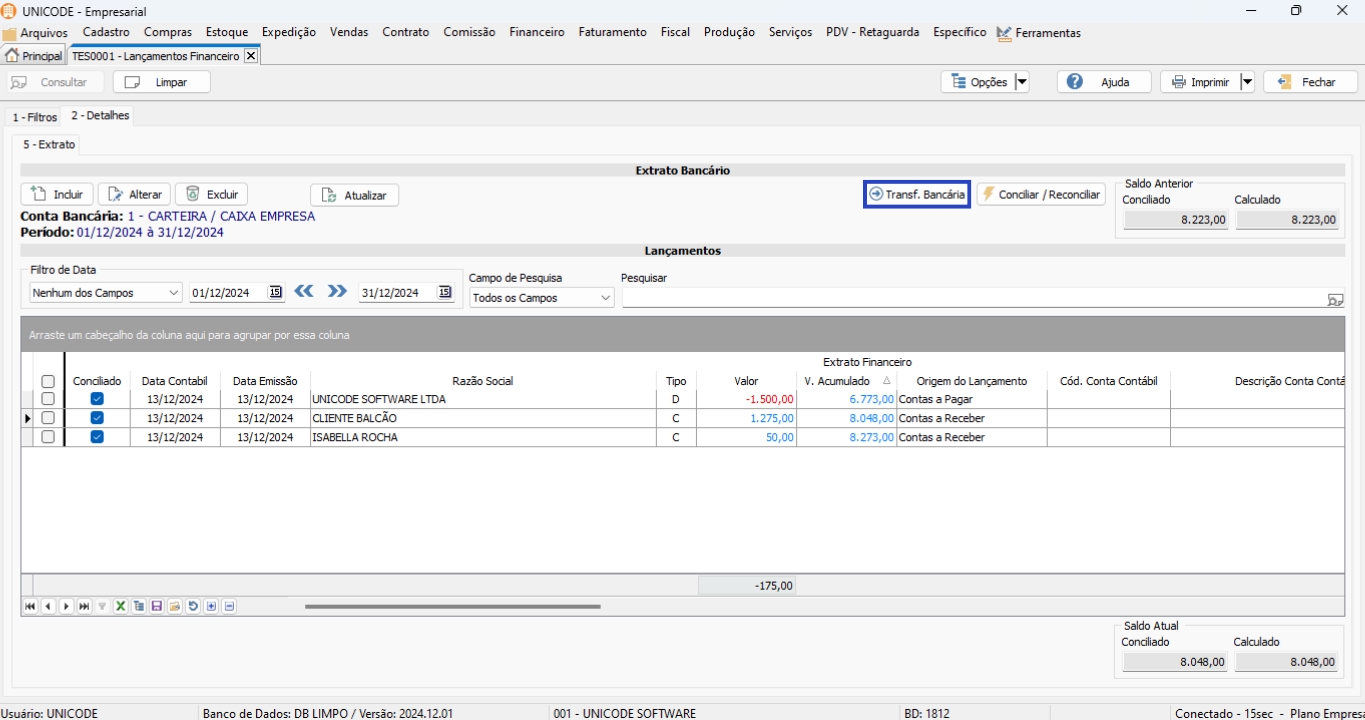Image resolution: width=1365 pixels, height=720 pixels.
Task: Move to previous period with double-left arrows
Action: point(305,291)
